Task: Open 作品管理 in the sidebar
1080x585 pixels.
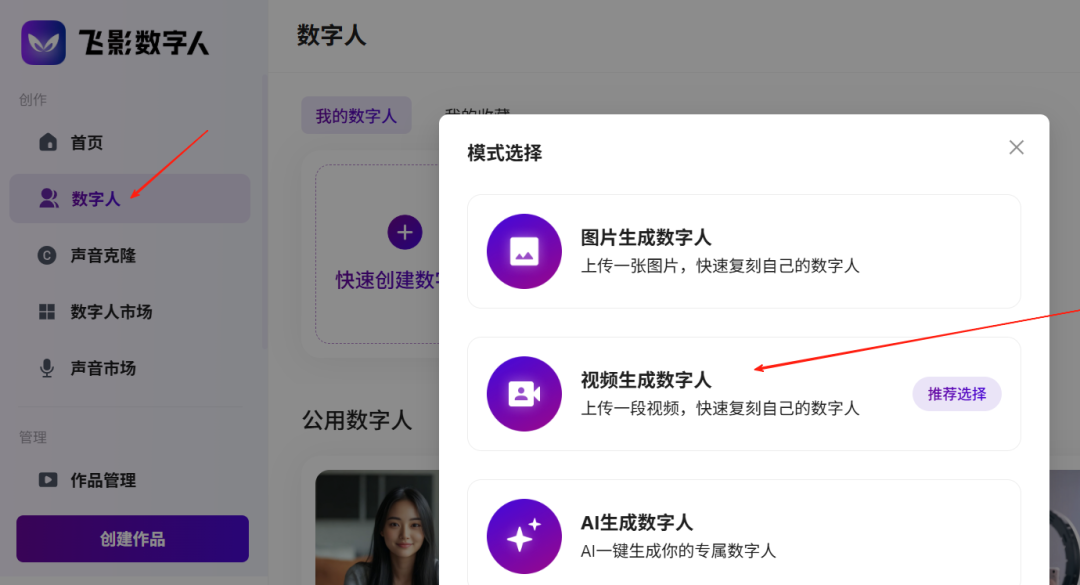Action: point(129,480)
